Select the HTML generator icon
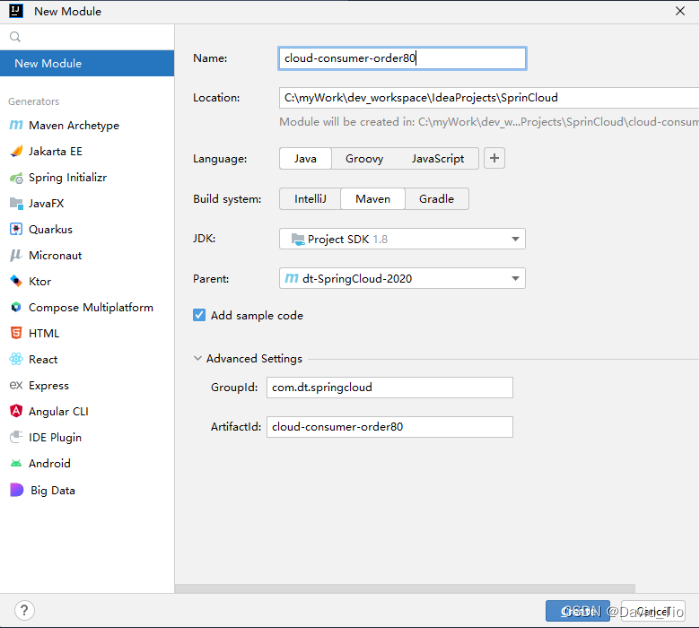The width and height of the screenshot is (699, 628). pyautogui.click(x=16, y=333)
